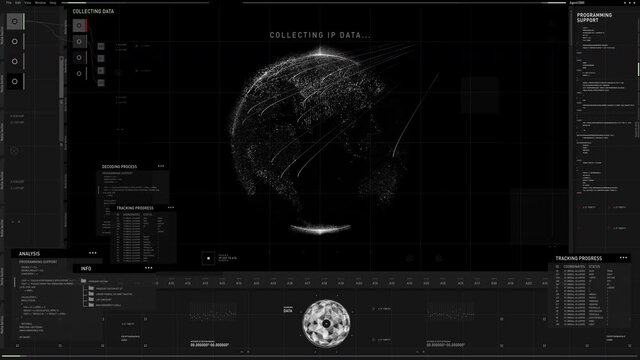Viewport: 640px width, 360px height.
Task: Click the third circle node under Collecting Data
Action: 79,58
